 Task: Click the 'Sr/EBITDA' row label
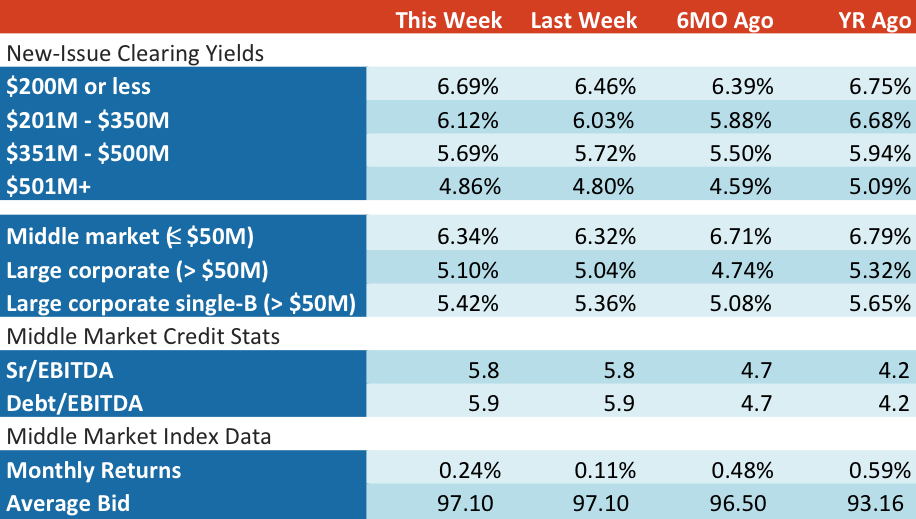pyautogui.click(x=60, y=371)
